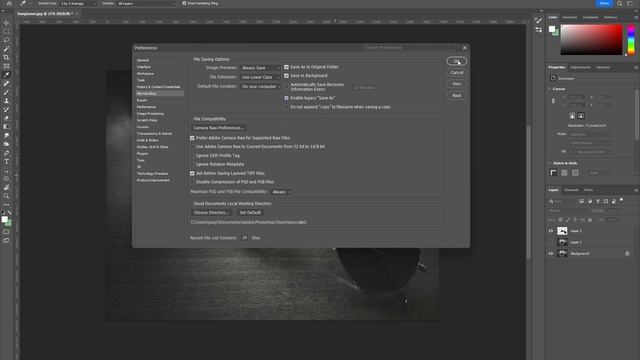The height and width of the screenshot is (360, 640).
Task: Hide the Background layer using eye icon
Action: (551, 253)
